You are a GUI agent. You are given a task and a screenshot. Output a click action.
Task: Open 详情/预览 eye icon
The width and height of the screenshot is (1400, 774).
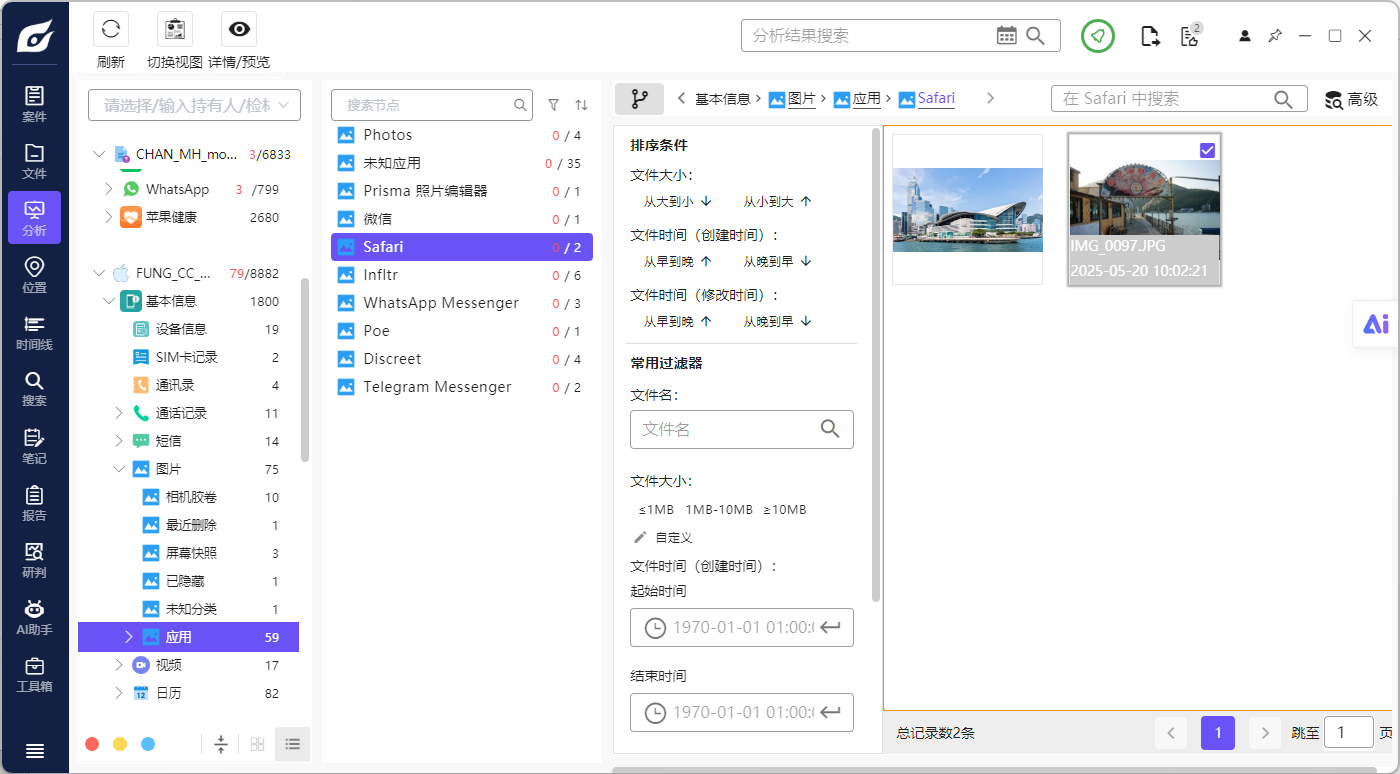[239, 29]
